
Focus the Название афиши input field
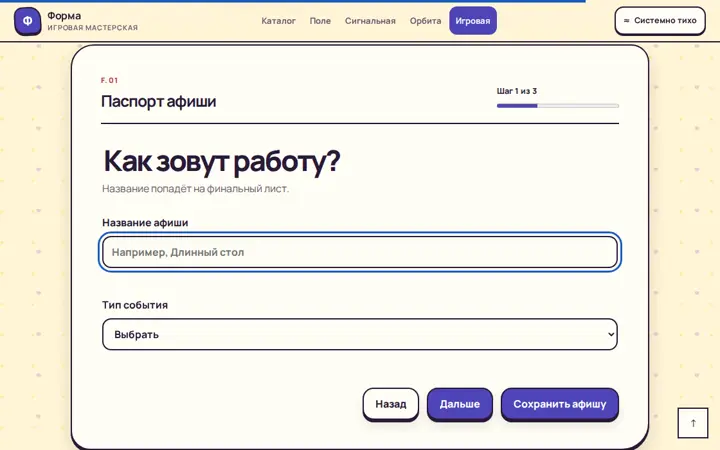click(360, 252)
